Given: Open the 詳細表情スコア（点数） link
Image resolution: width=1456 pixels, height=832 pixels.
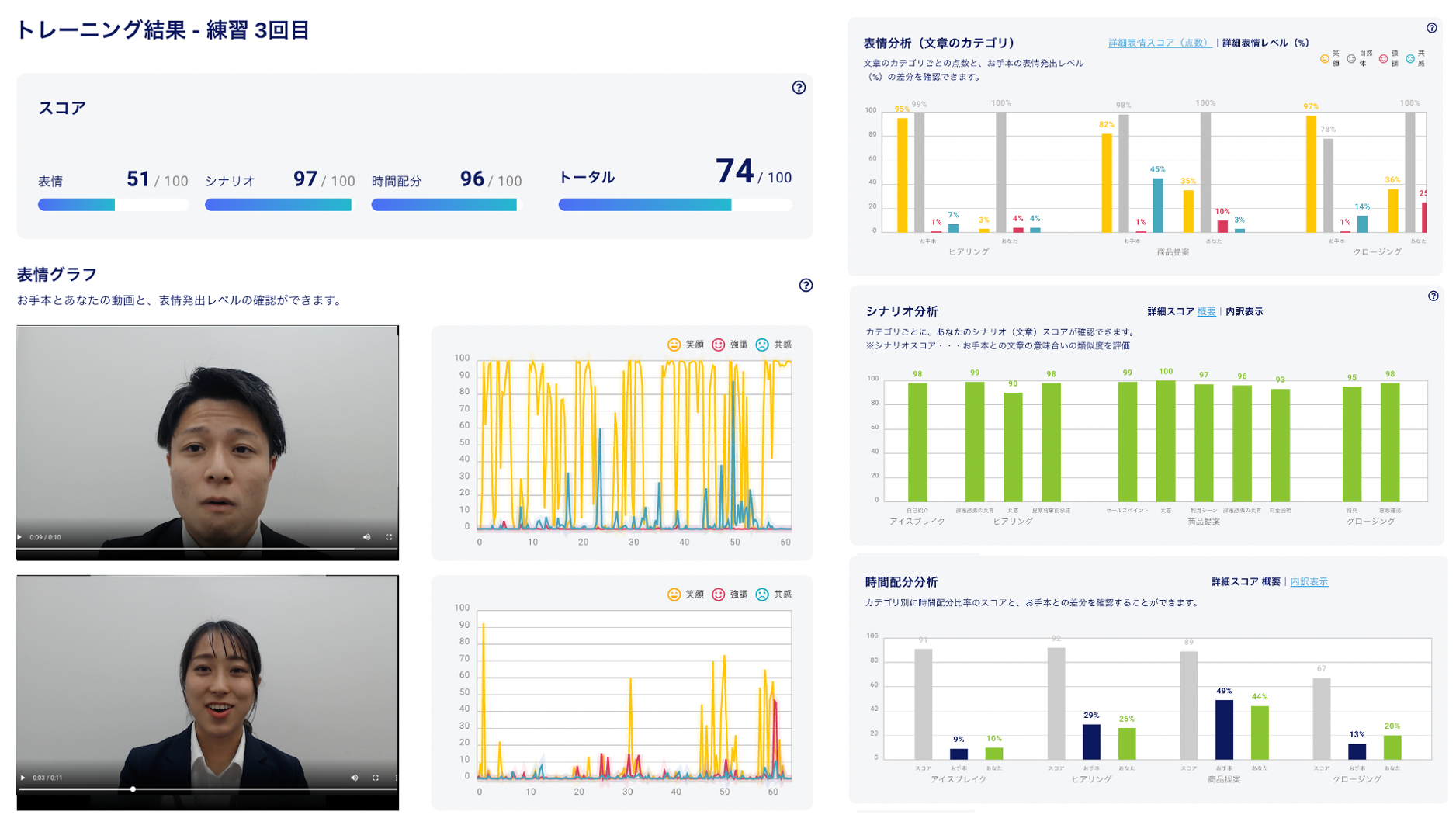Looking at the screenshot, I should 1160,43.
